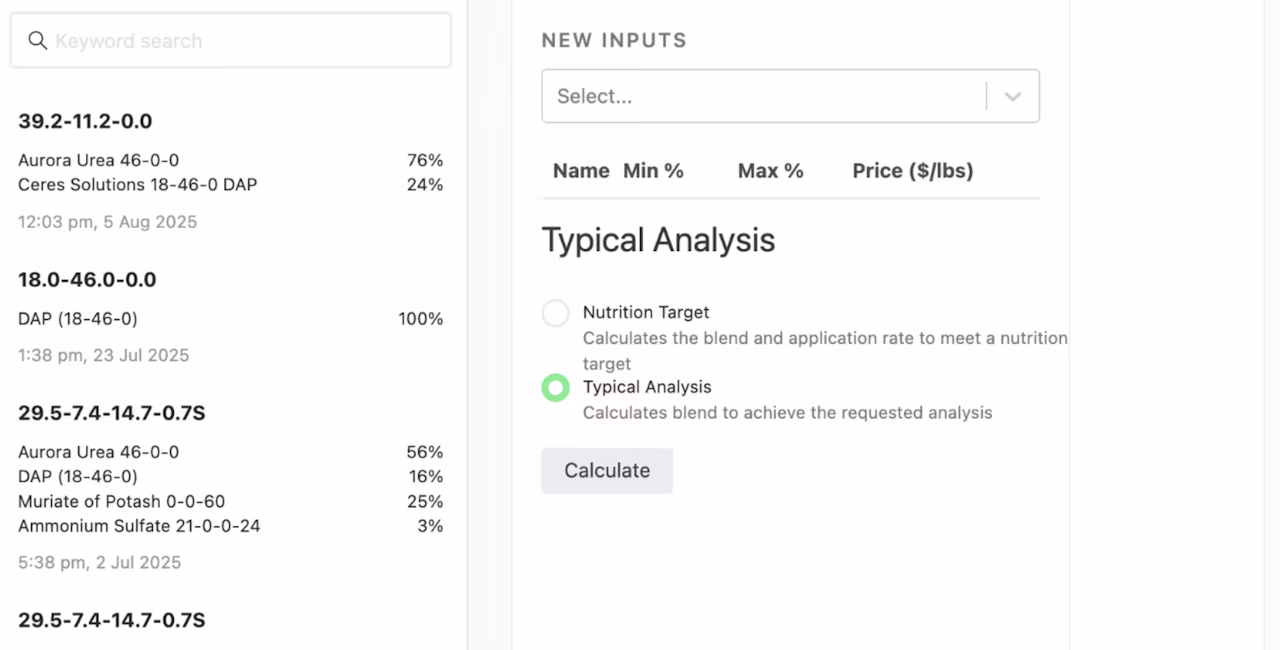The height and width of the screenshot is (650, 1280).
Task: Click the Name column header
Action: click(x=581, y=171)
